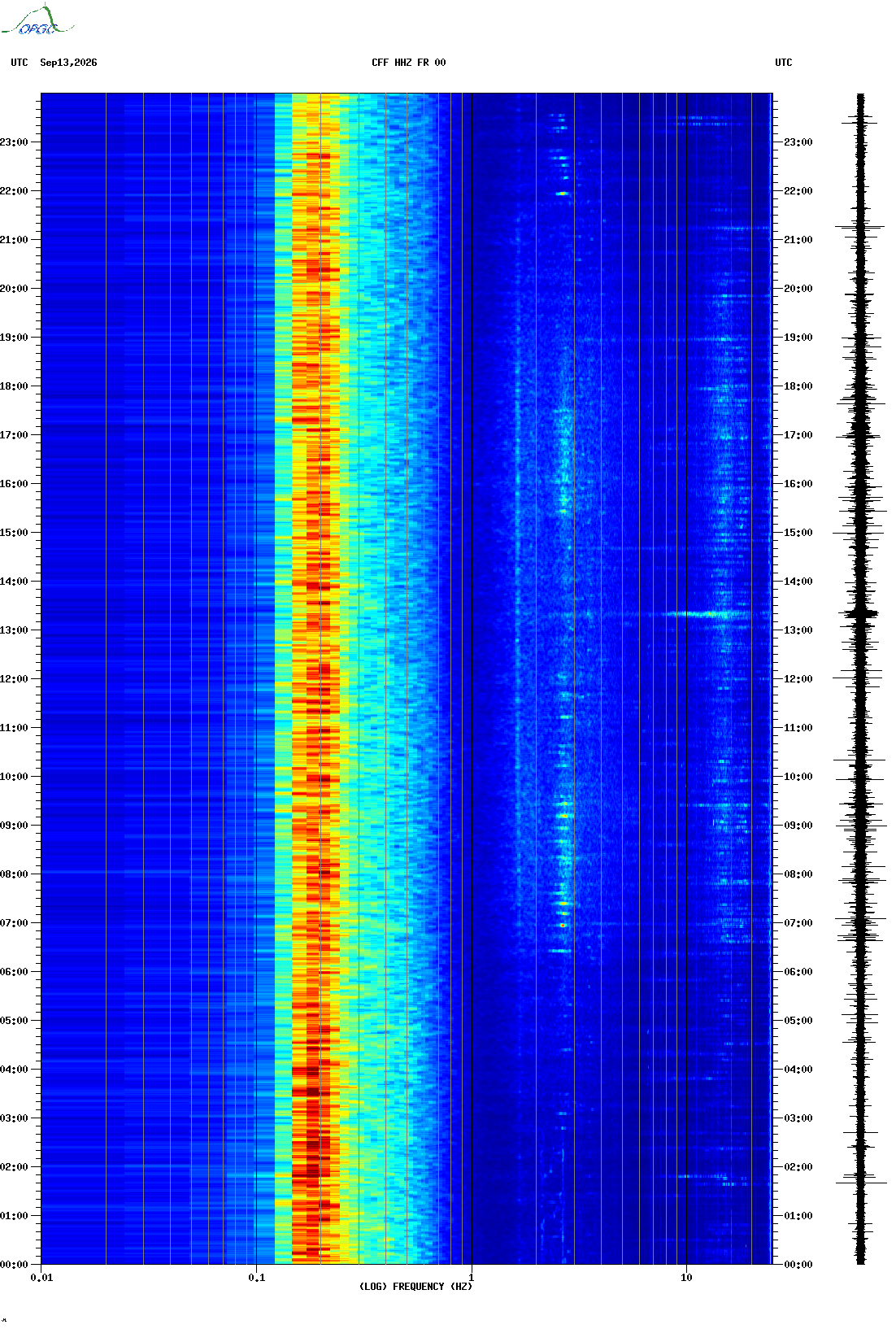Click the 0.1 frequency axis label

257,1278
